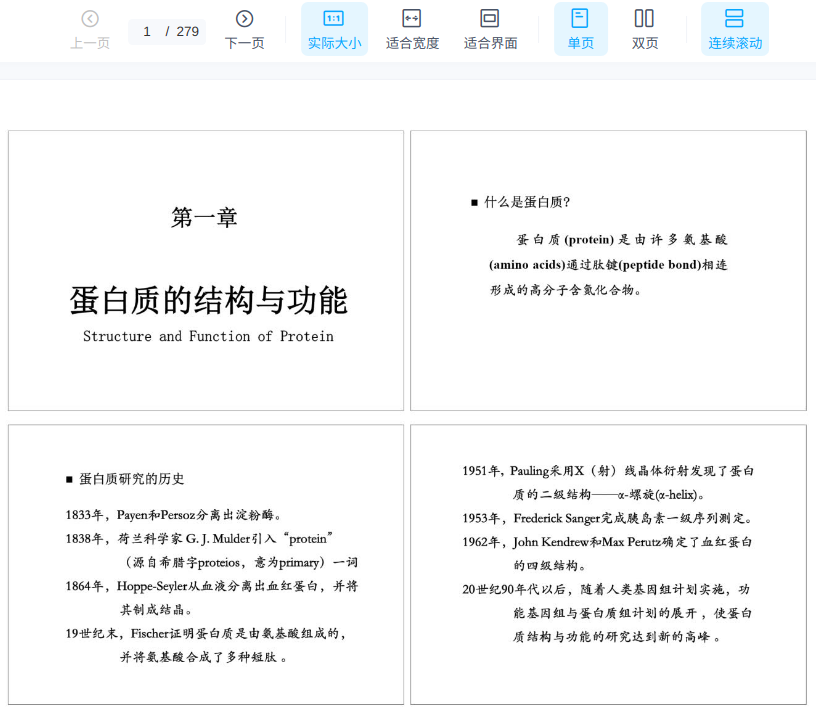The image size is (816, 714).
Task: Choose the 适合界面 zoom option label
Action: [x=490, y=43]
